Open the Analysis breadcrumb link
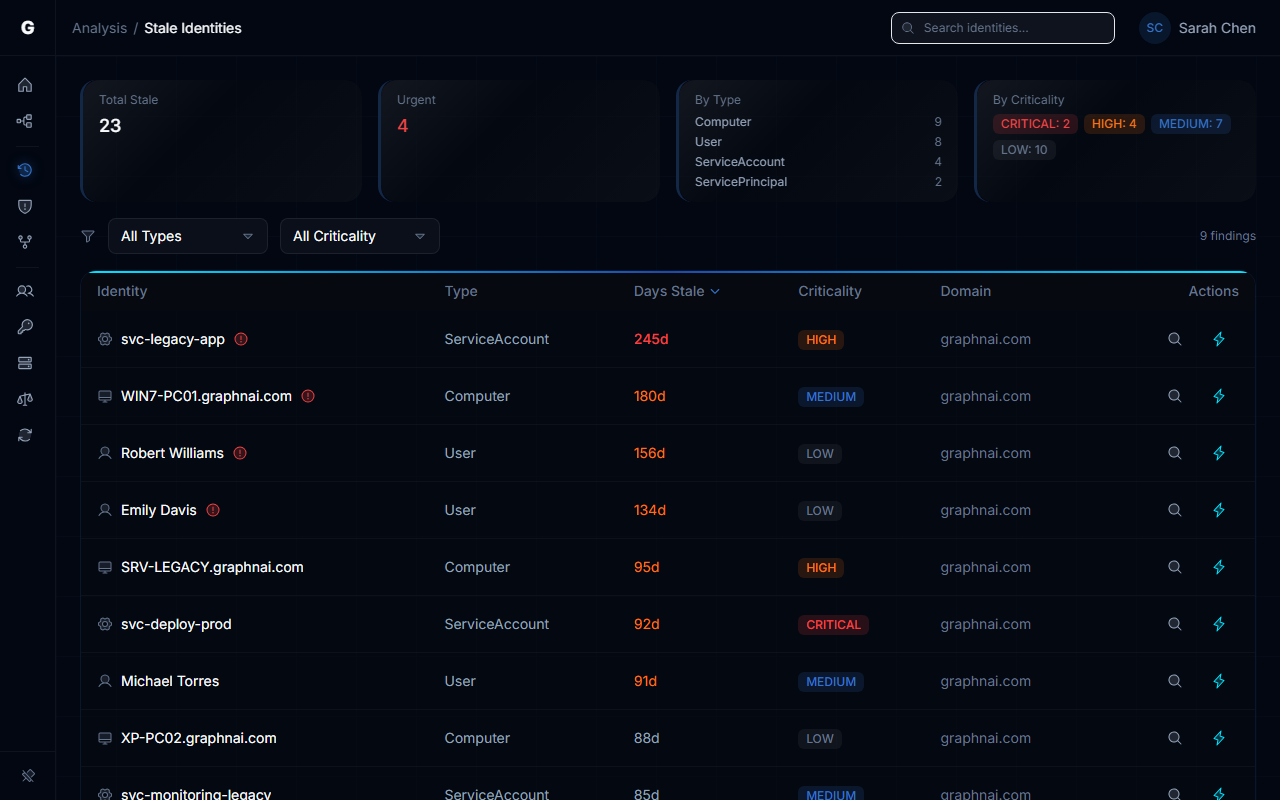The height and width of the screenshot is (800, 1280). (99, 28)
